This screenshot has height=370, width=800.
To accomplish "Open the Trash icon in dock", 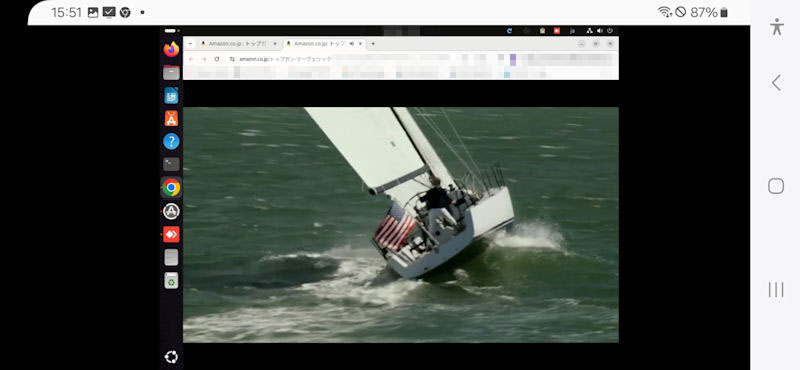I will pyautogui.click(x=171, y=280).
